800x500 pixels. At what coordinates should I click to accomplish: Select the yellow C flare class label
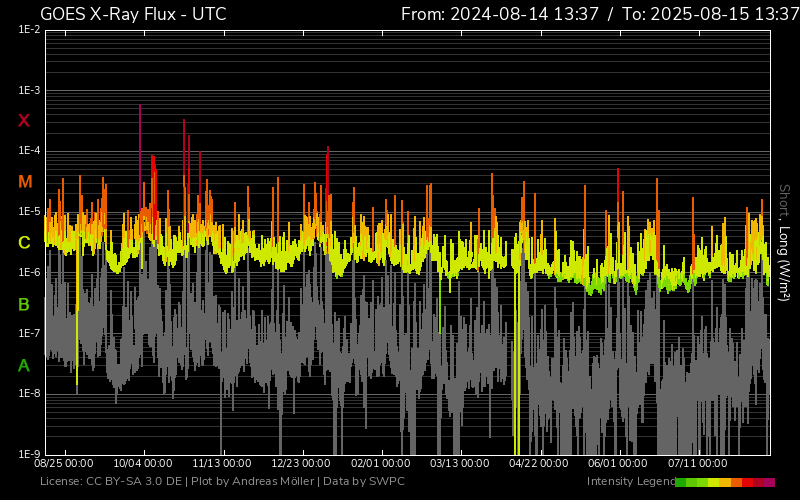click(x=24, y=243)
